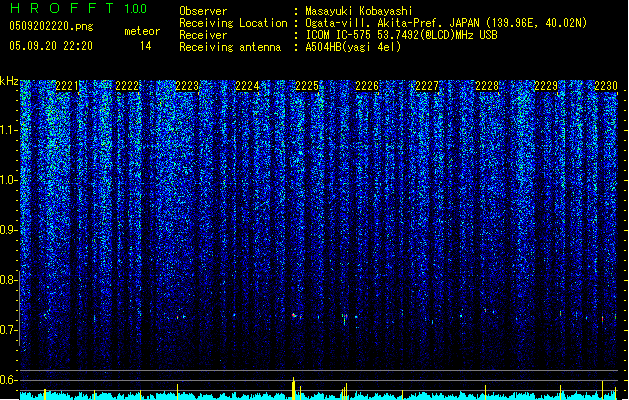Click the filename 0509202220.png

tap(51, 26)
